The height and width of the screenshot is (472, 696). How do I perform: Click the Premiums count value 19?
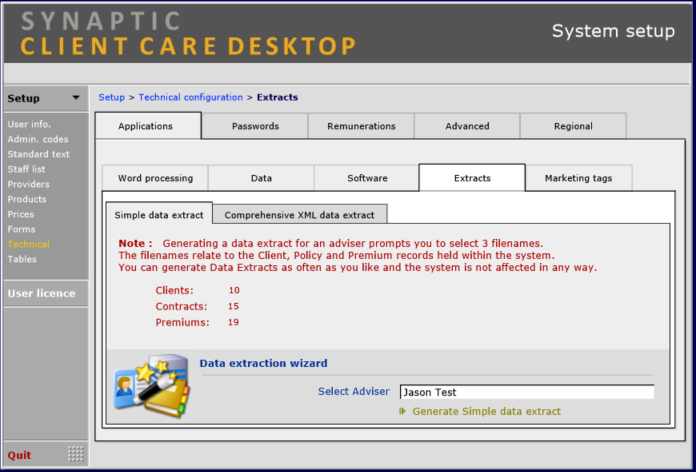tap(233, 322)
